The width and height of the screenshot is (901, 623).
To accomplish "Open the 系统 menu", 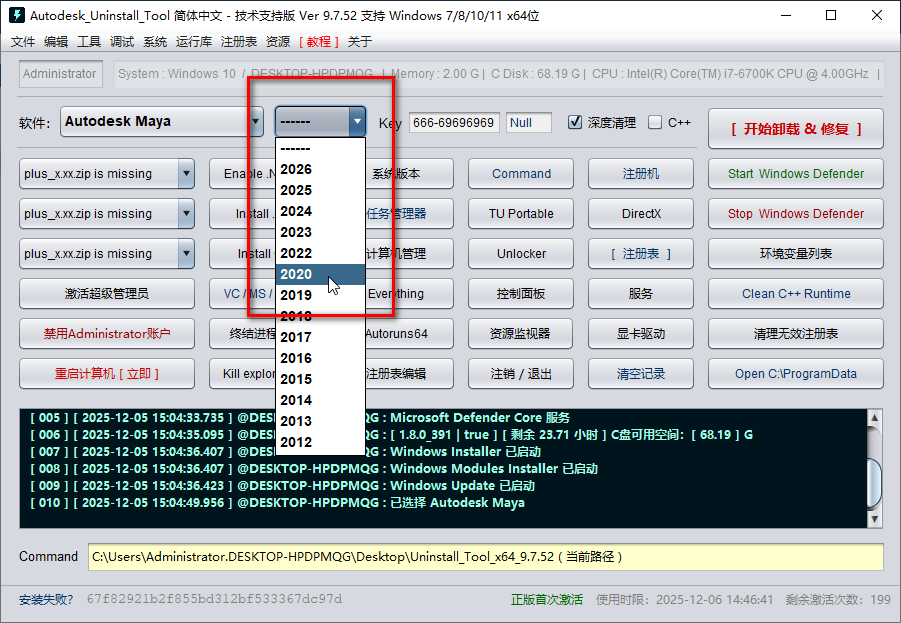I will tap(155, 41).
